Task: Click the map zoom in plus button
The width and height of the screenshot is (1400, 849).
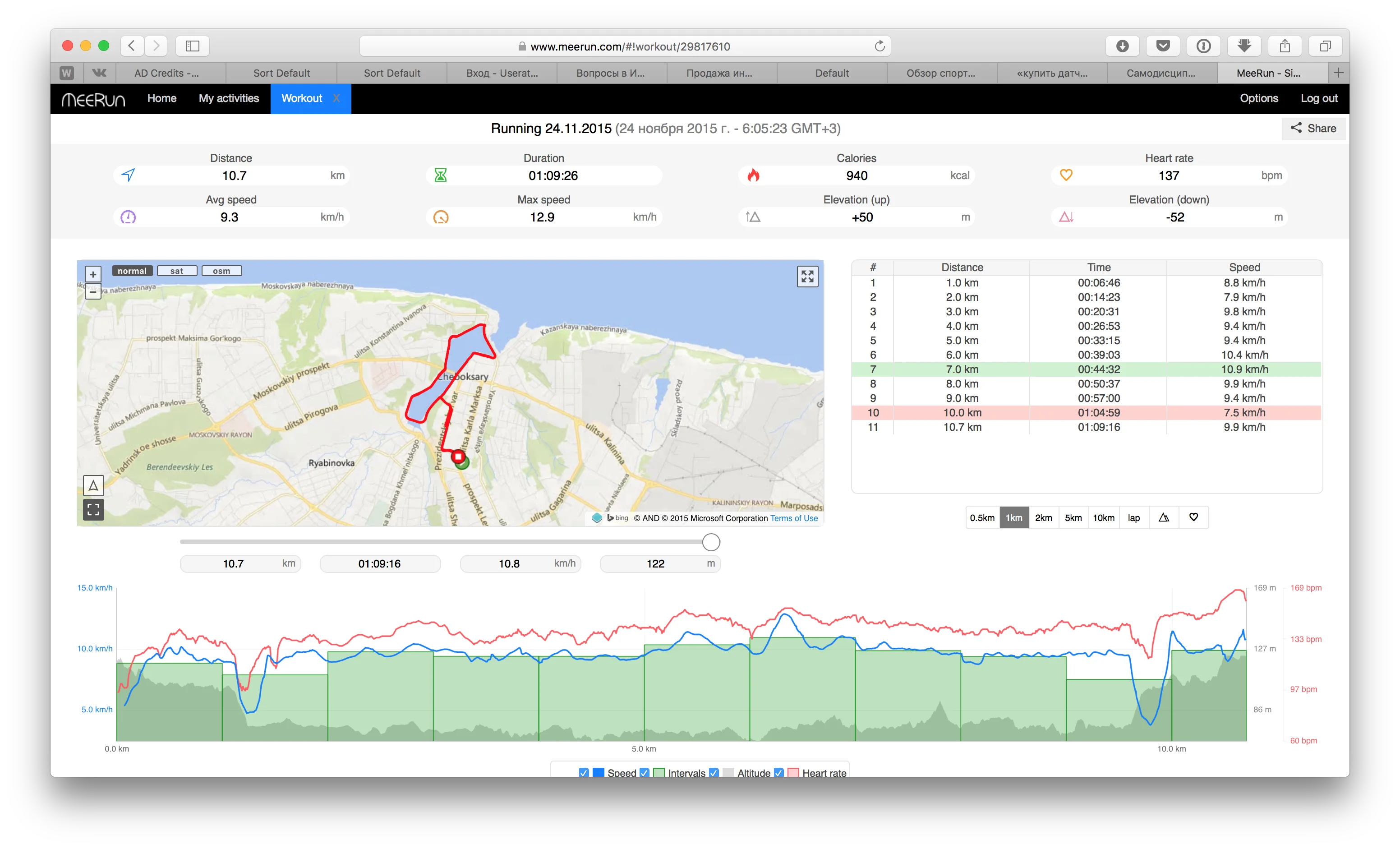Action: pyautogui.click(x=93, y=274)
